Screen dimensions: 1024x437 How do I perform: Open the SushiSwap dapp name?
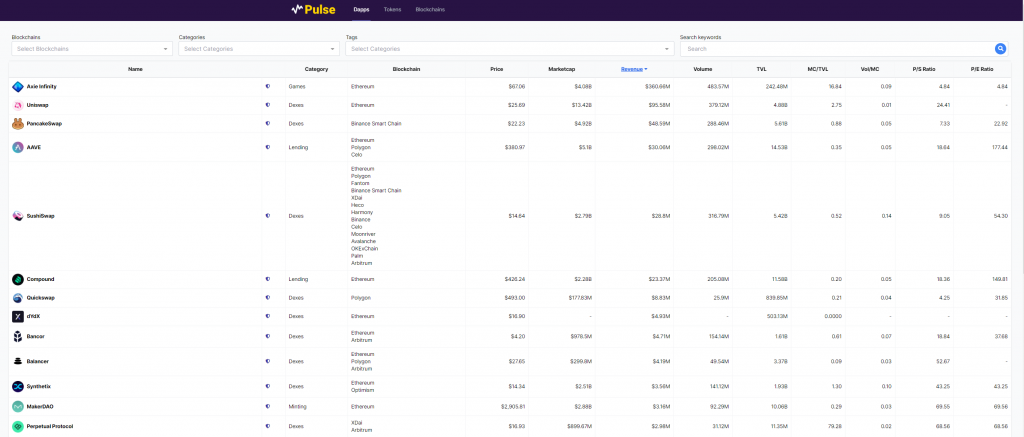[x=40, y=216]
